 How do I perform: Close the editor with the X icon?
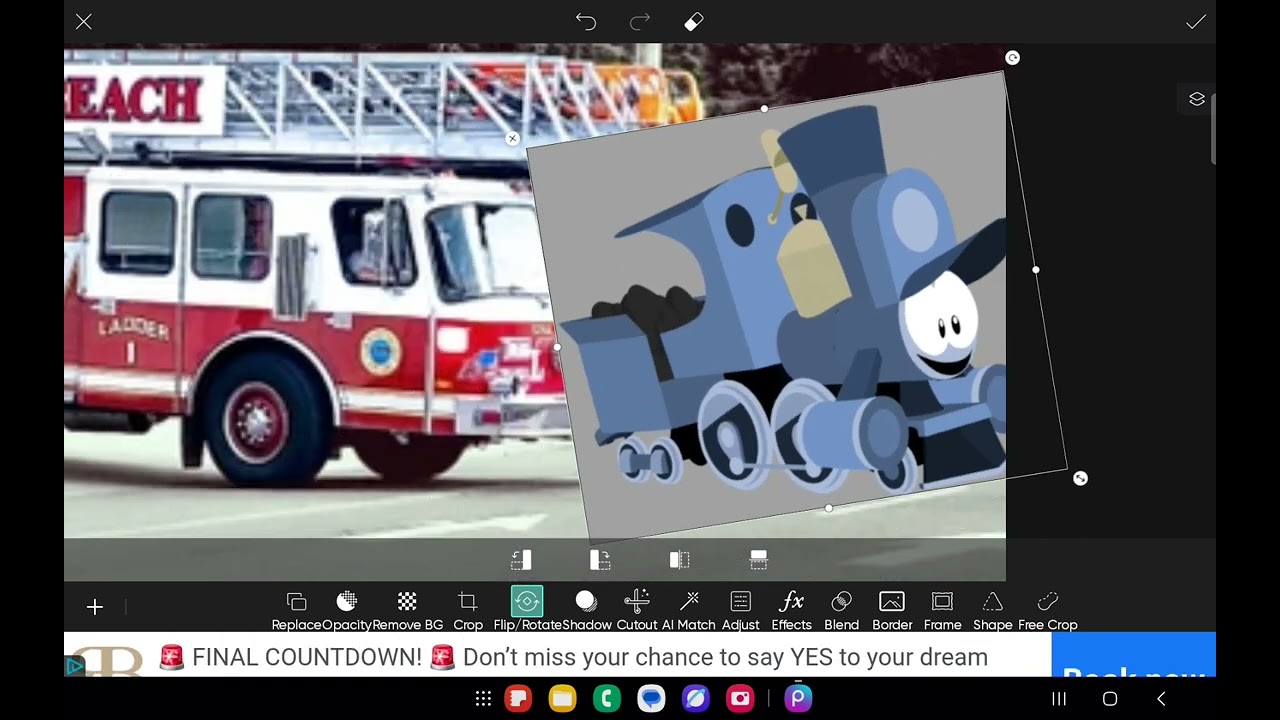(x=84, y=21)
